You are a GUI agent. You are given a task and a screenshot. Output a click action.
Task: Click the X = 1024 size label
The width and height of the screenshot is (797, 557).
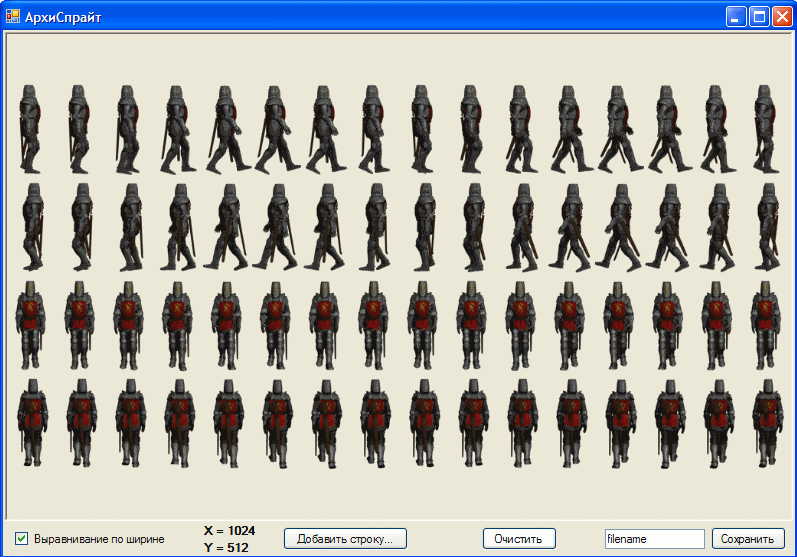[229, 531]
